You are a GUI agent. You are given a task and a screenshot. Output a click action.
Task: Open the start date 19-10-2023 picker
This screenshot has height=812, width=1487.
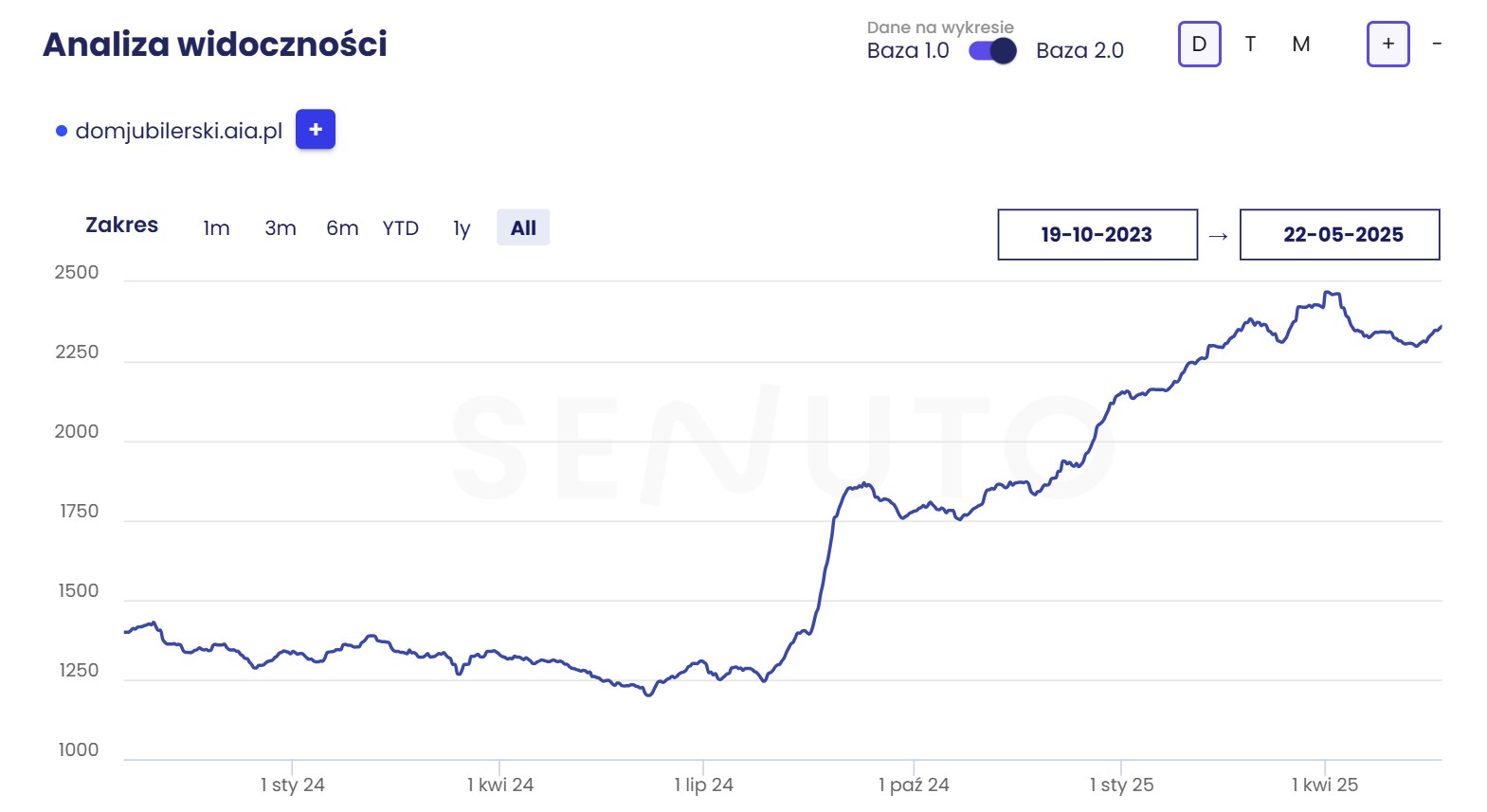pos(1097,235)
